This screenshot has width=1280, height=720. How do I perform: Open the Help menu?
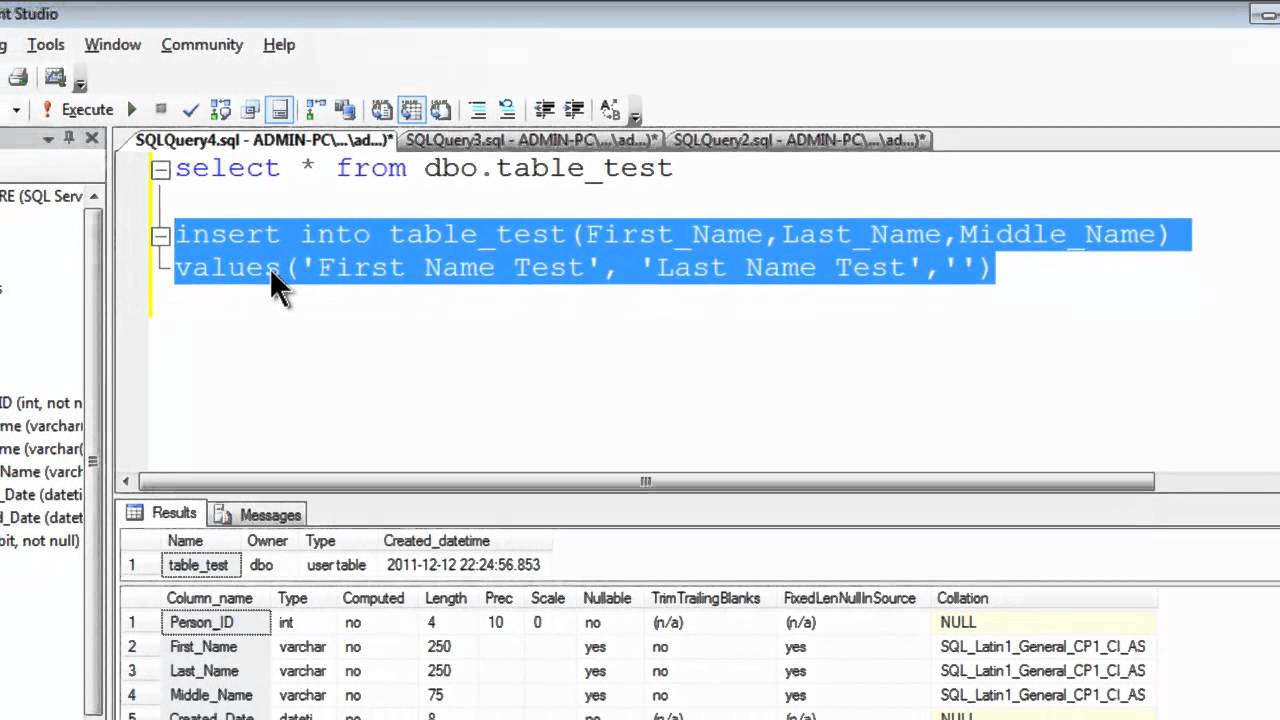279,45
